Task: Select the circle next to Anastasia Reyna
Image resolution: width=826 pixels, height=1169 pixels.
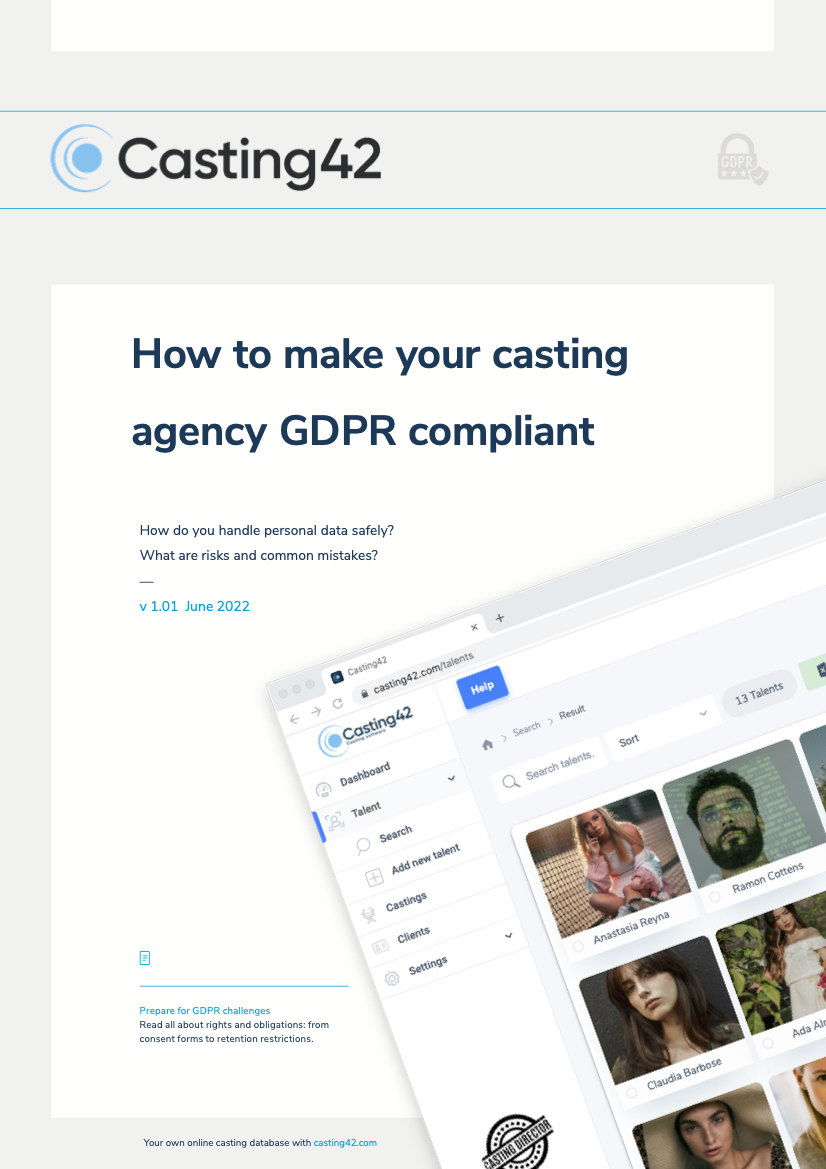Action: pyautogui.click(x=578, y=946)
